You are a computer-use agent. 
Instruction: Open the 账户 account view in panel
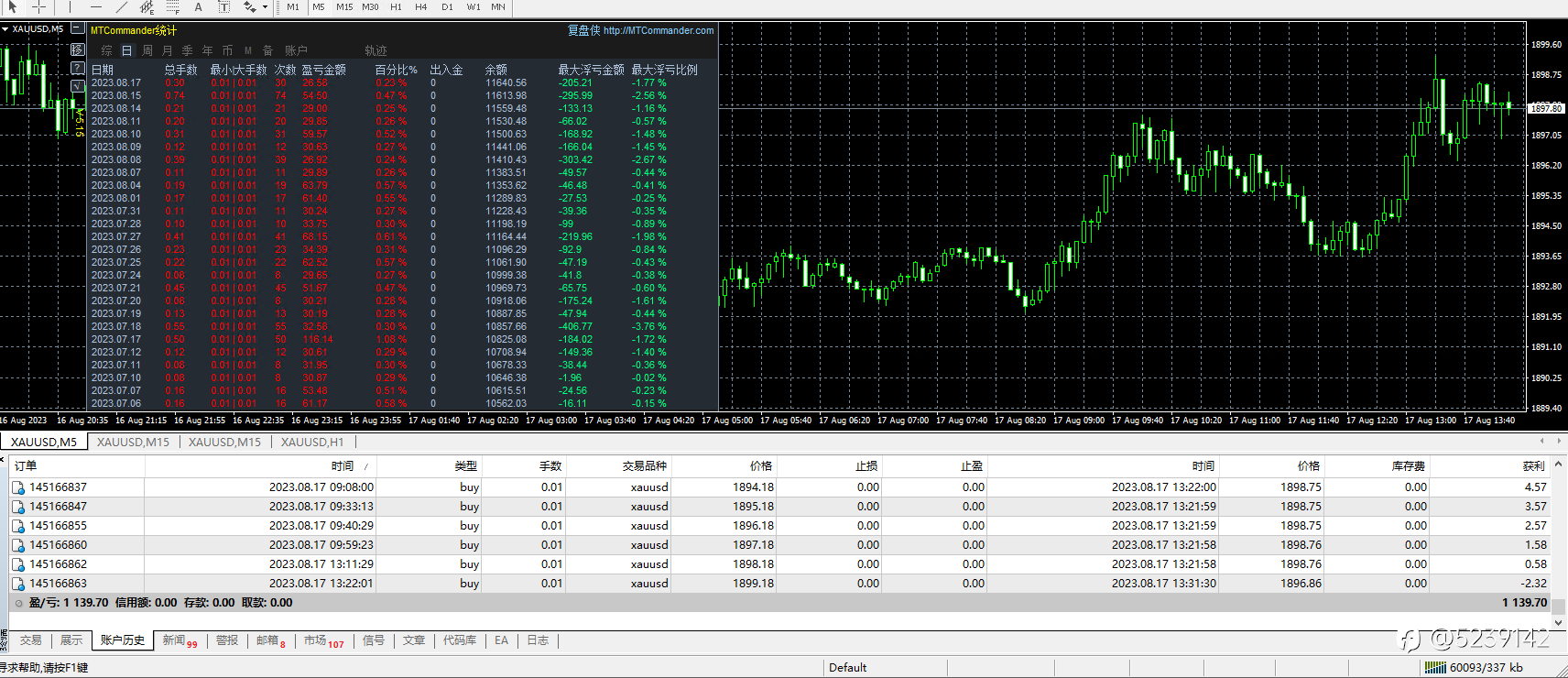click(x=296, y=50)
